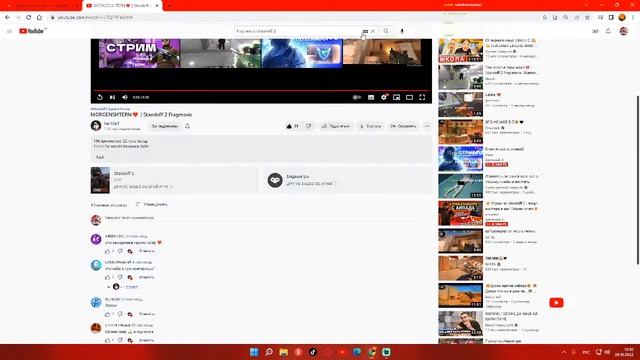Open the Standoff 2 game card
Screen dimensions: 640x360
[174, 180]
